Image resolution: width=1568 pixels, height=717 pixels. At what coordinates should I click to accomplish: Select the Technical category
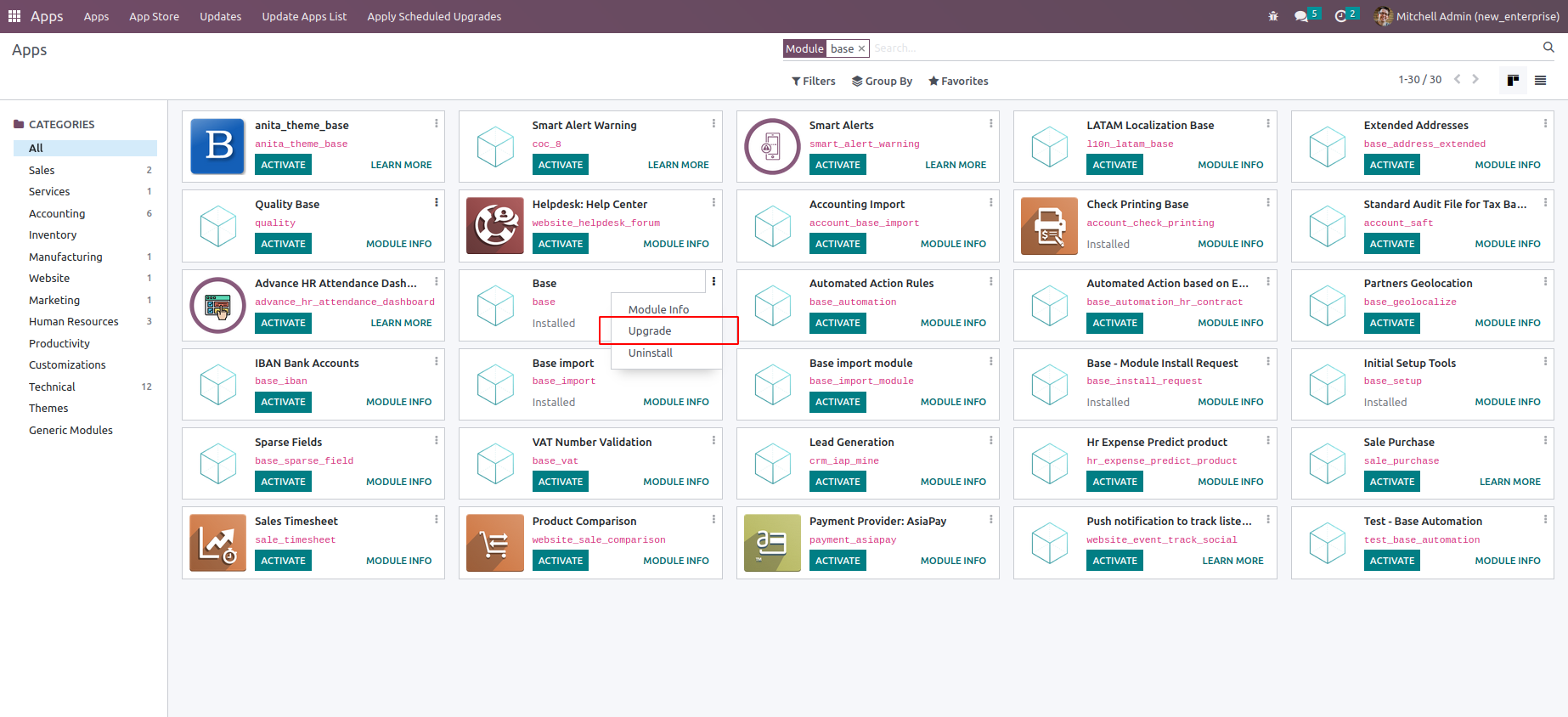(85, 387)
